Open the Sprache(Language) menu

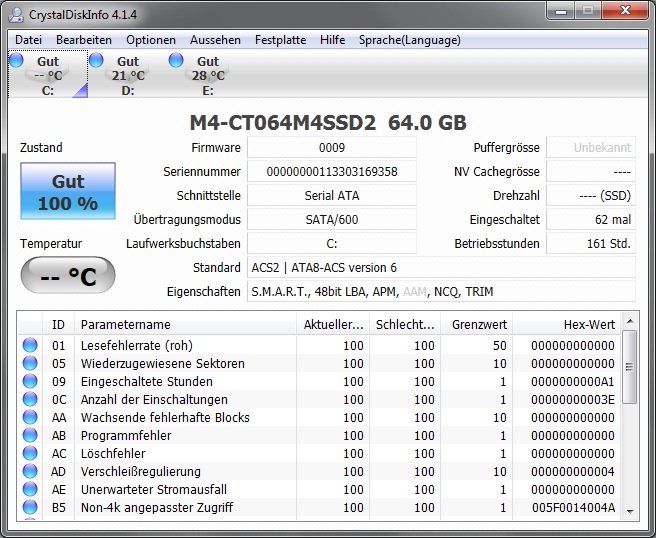[410, 40]
